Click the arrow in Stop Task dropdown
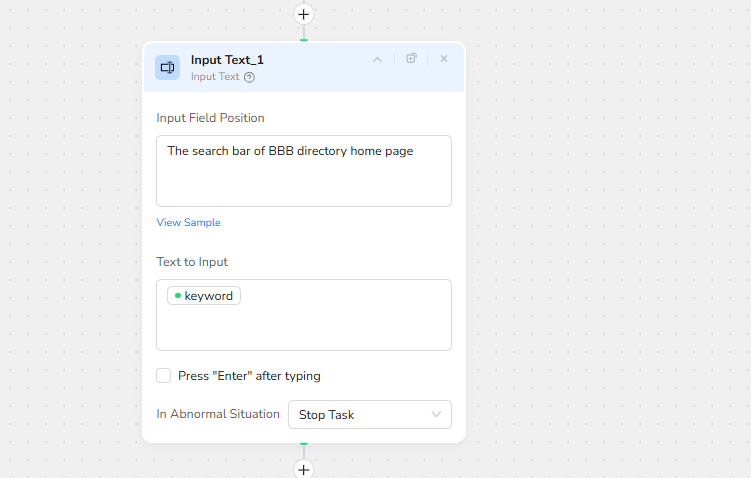The height and width of the screenshot is (478, 751). pyautogui.click(x=436, y=414)
